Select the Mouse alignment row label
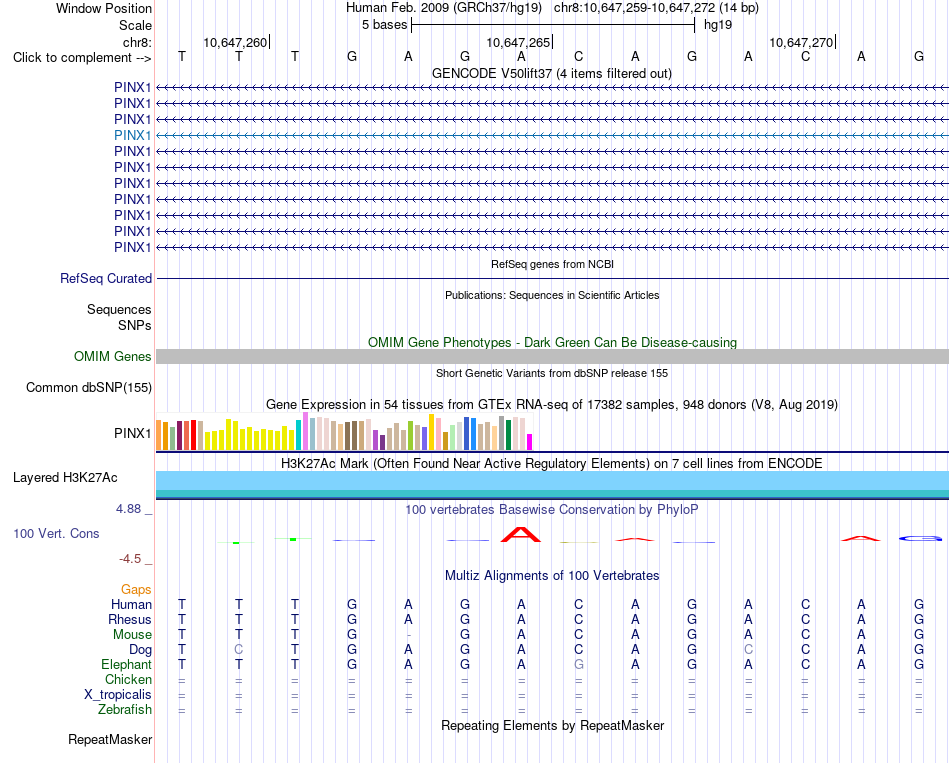 coord(132,635)
